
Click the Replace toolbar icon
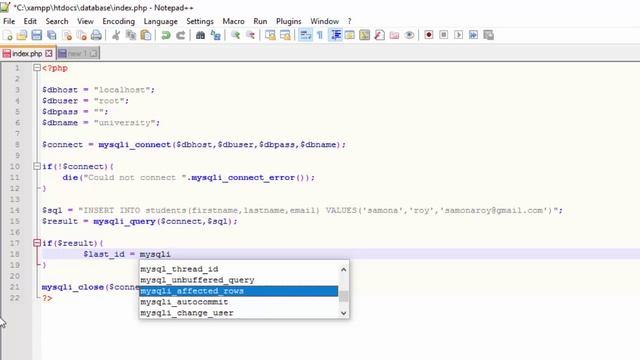pyautogui.click(x=215, y=35)
